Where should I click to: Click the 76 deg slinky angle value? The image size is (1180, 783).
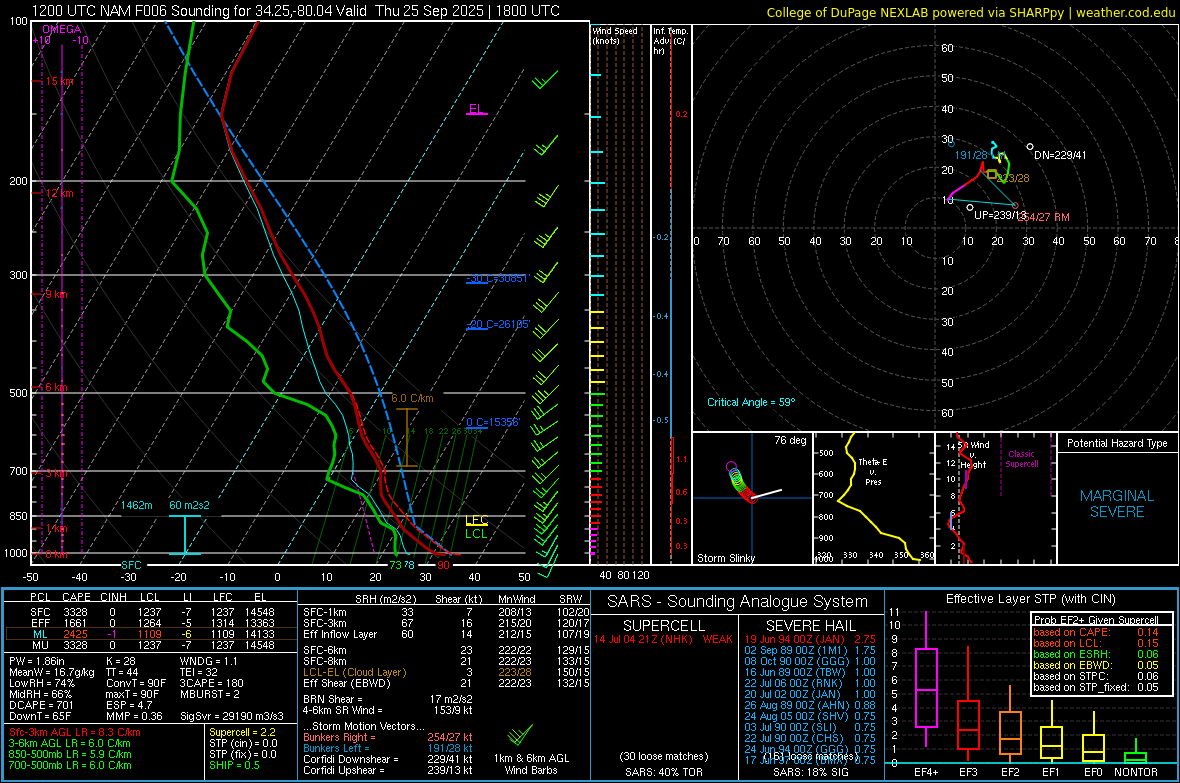pyautogui.click(x=790, y=440)
